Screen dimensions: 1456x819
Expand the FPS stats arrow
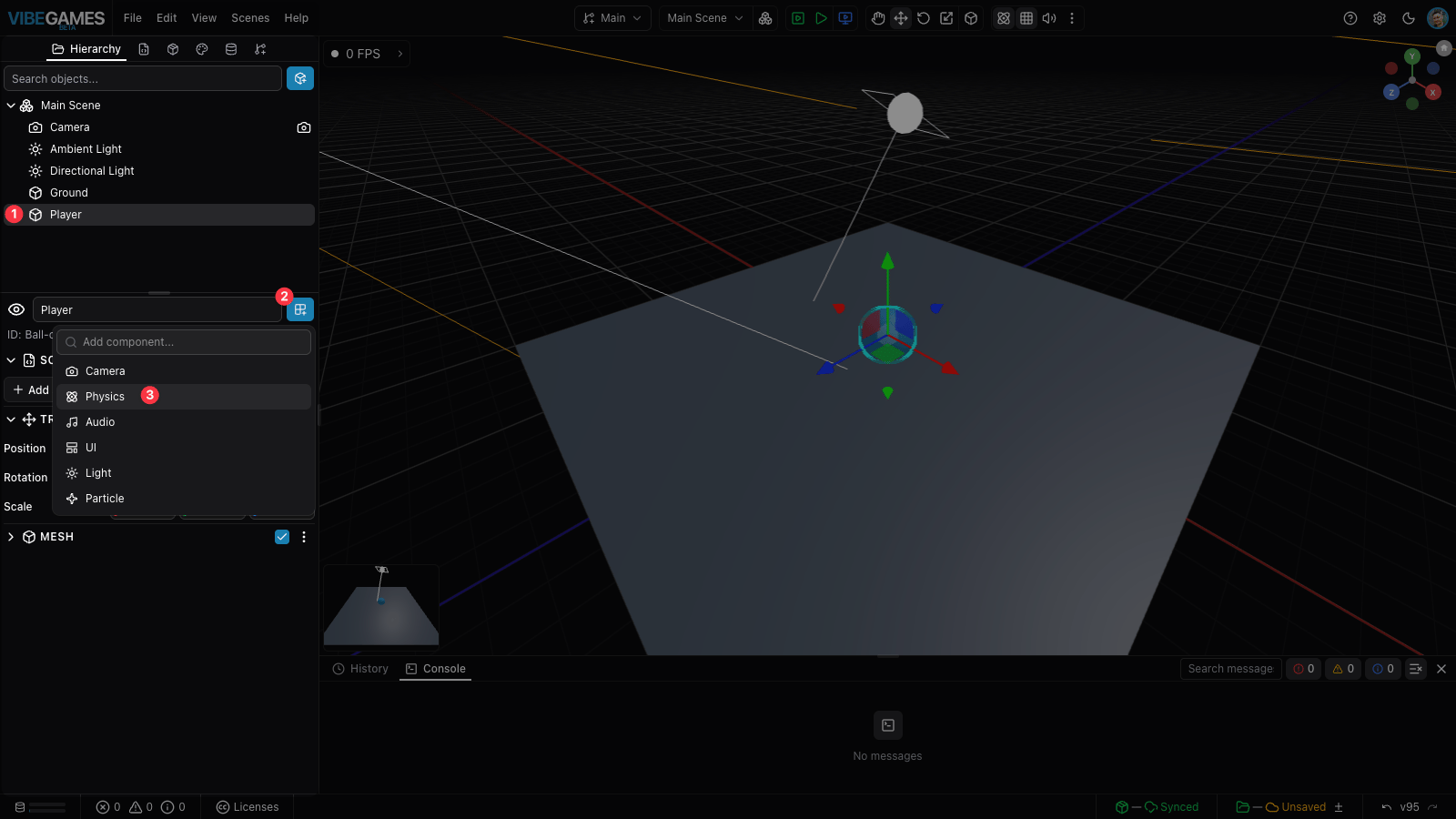coord(400,54)
